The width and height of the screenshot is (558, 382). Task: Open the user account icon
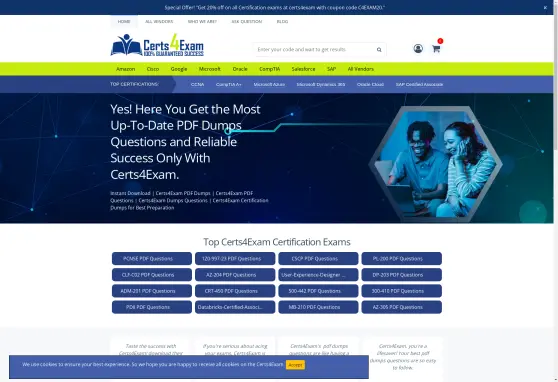pos(418,48)
